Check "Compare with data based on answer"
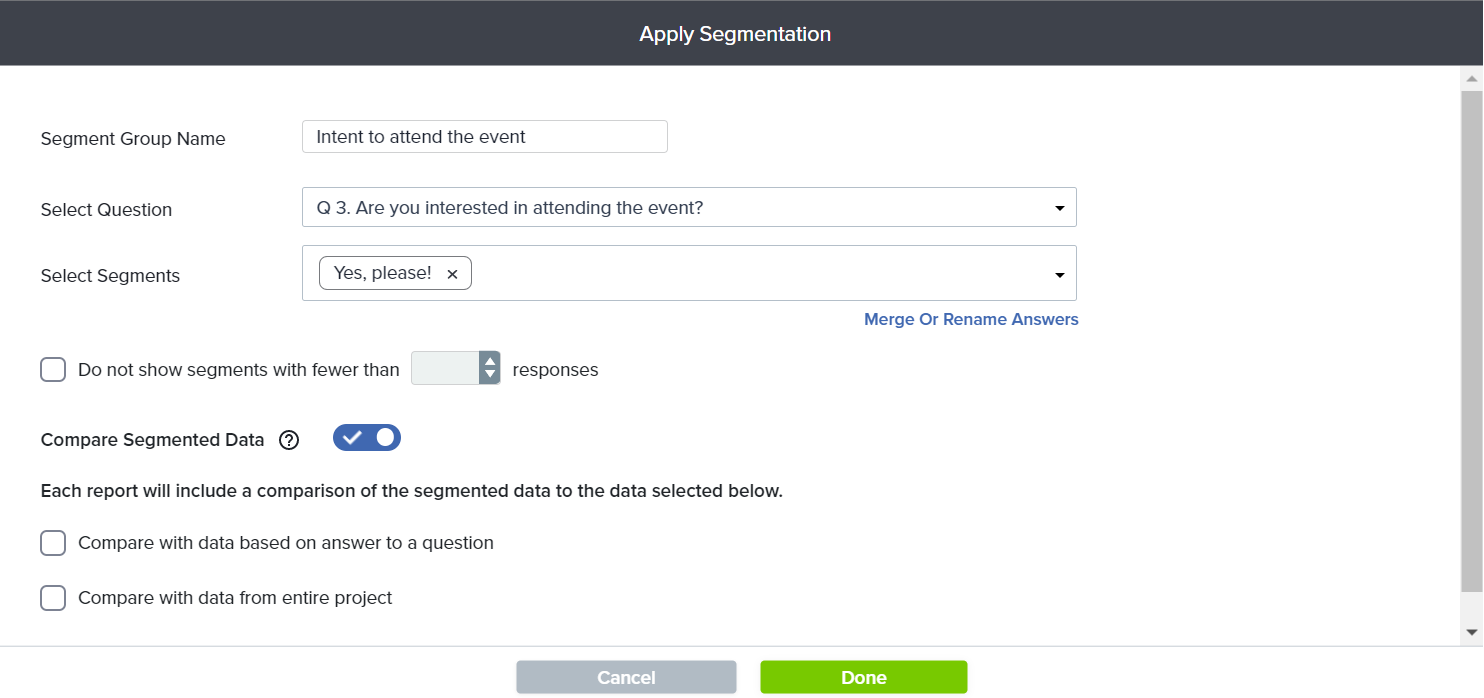1484x698 pixels. tap(53, 543)
